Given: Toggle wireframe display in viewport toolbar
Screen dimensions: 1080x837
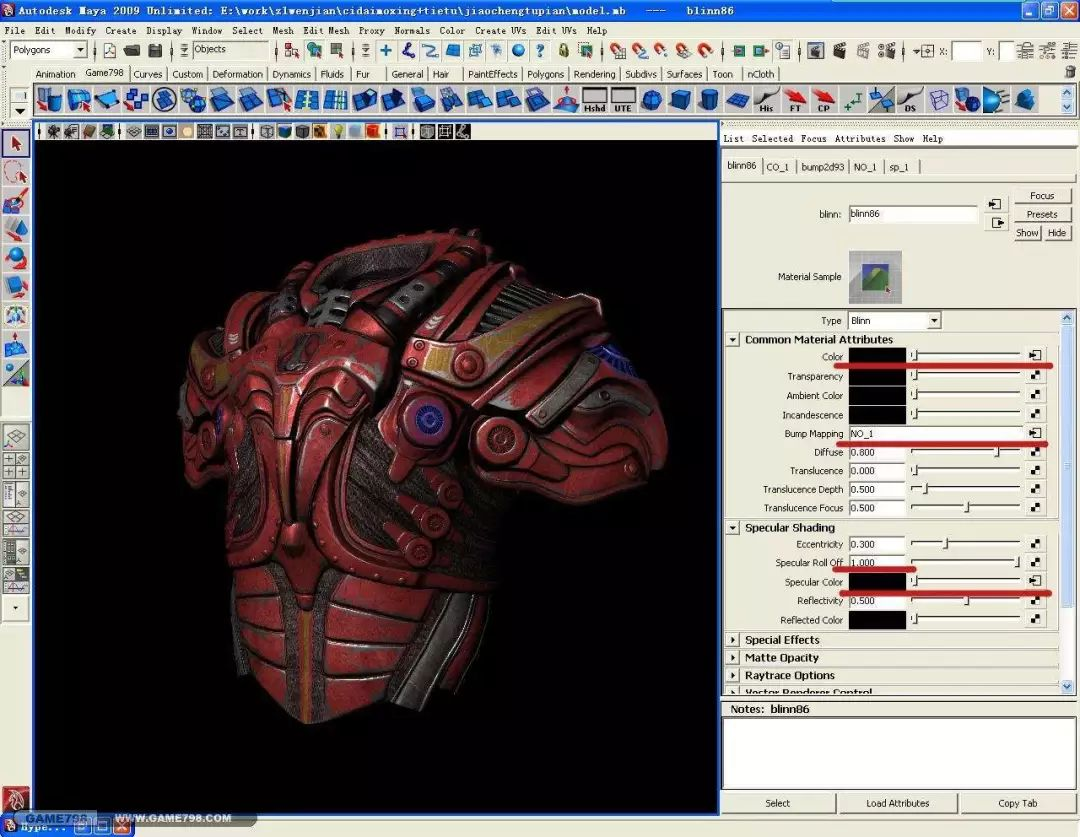Looking at the screenshot, I should point(267,131).
